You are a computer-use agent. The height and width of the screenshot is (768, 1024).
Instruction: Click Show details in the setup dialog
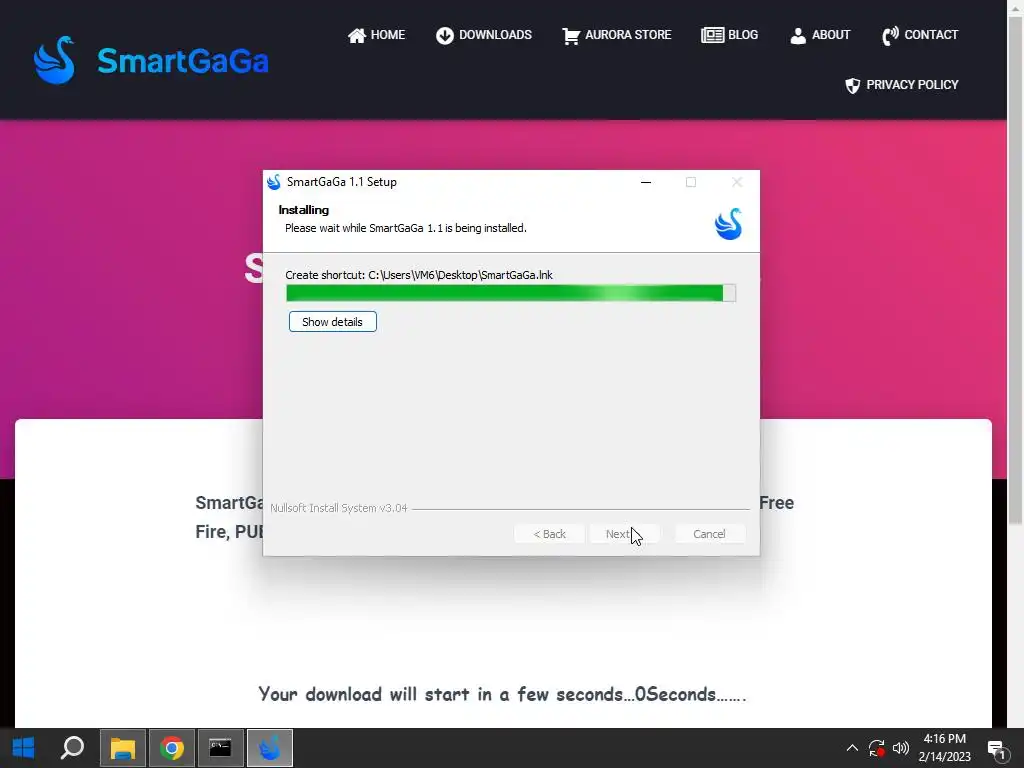[x=332, y=322]
